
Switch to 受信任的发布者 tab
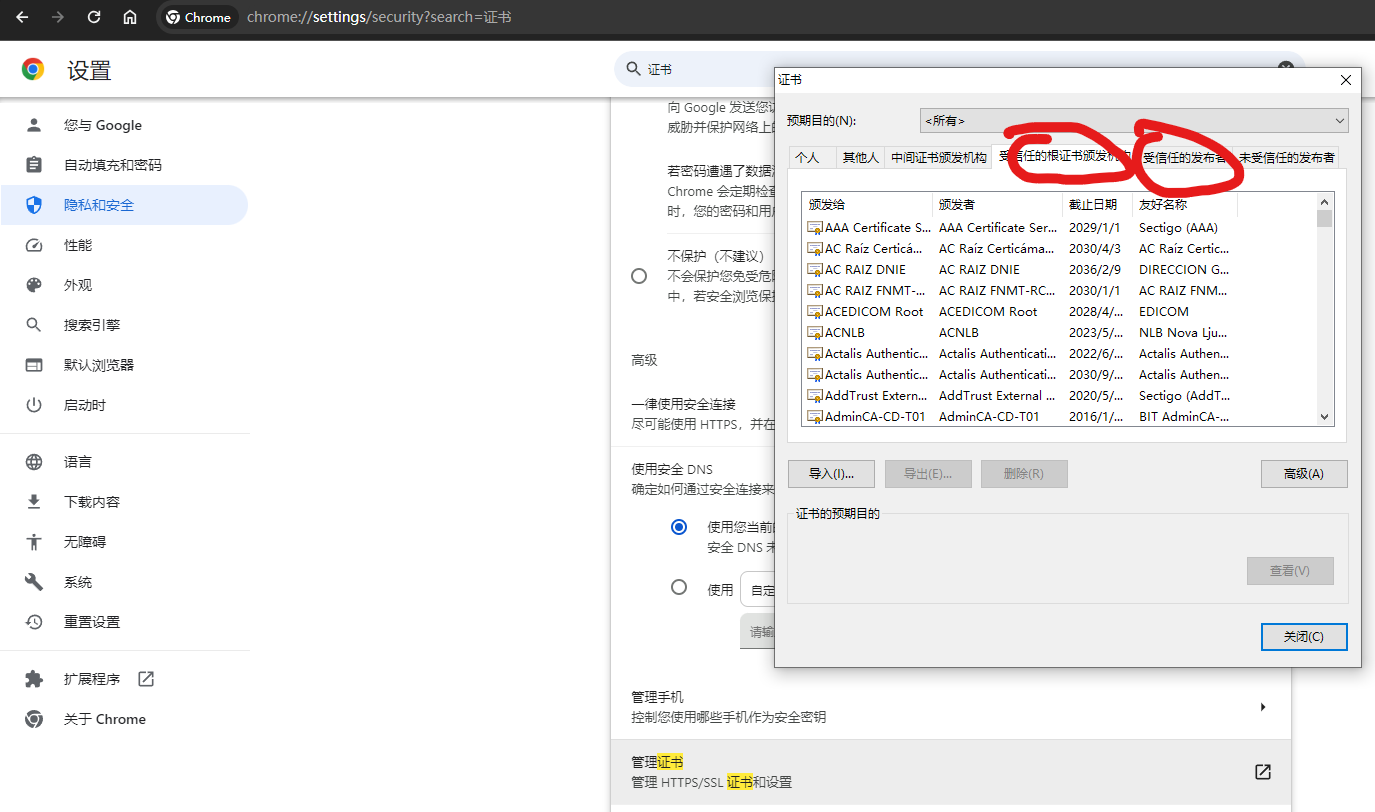[x=1185, y=157]
